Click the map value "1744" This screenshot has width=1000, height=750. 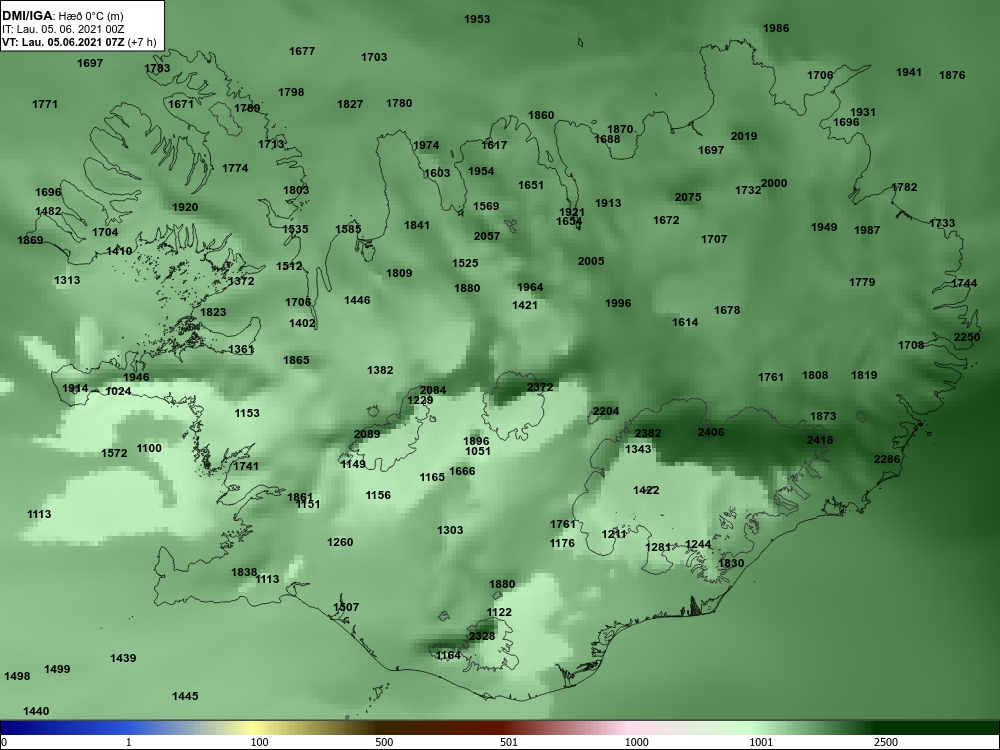pyautogui.click(x=964, y=283)
